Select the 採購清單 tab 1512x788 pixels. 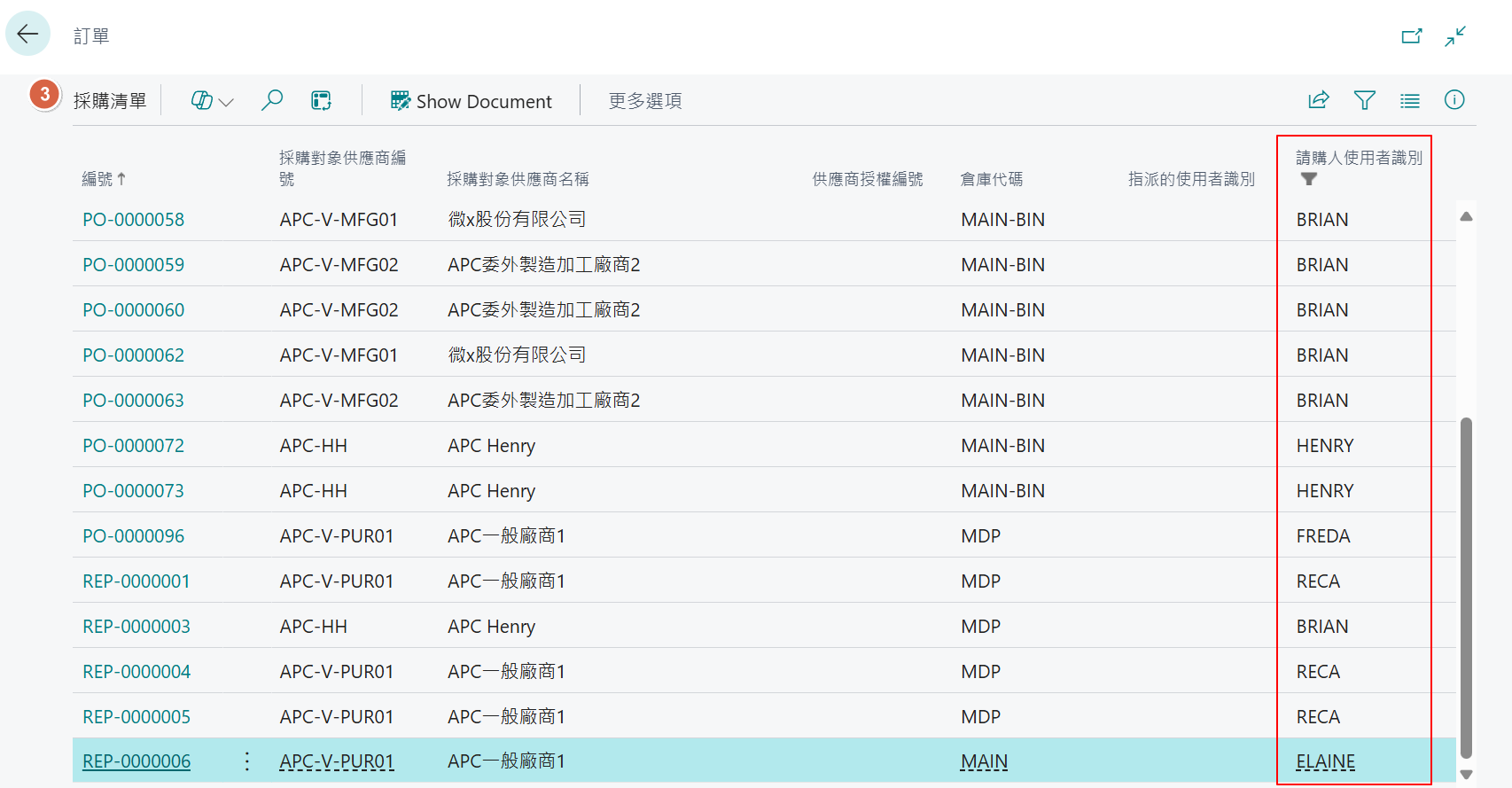pos(110,101)
